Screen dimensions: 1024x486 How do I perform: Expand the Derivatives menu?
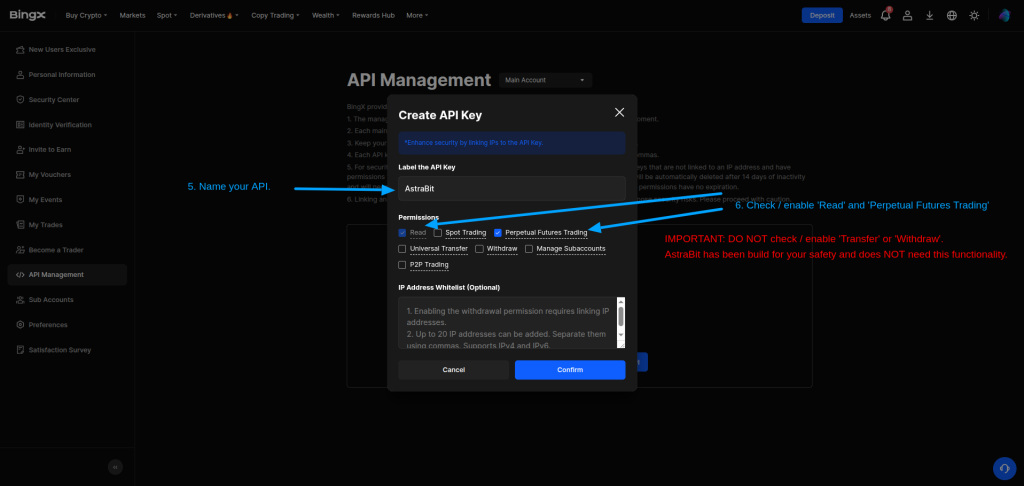[210, 16]
